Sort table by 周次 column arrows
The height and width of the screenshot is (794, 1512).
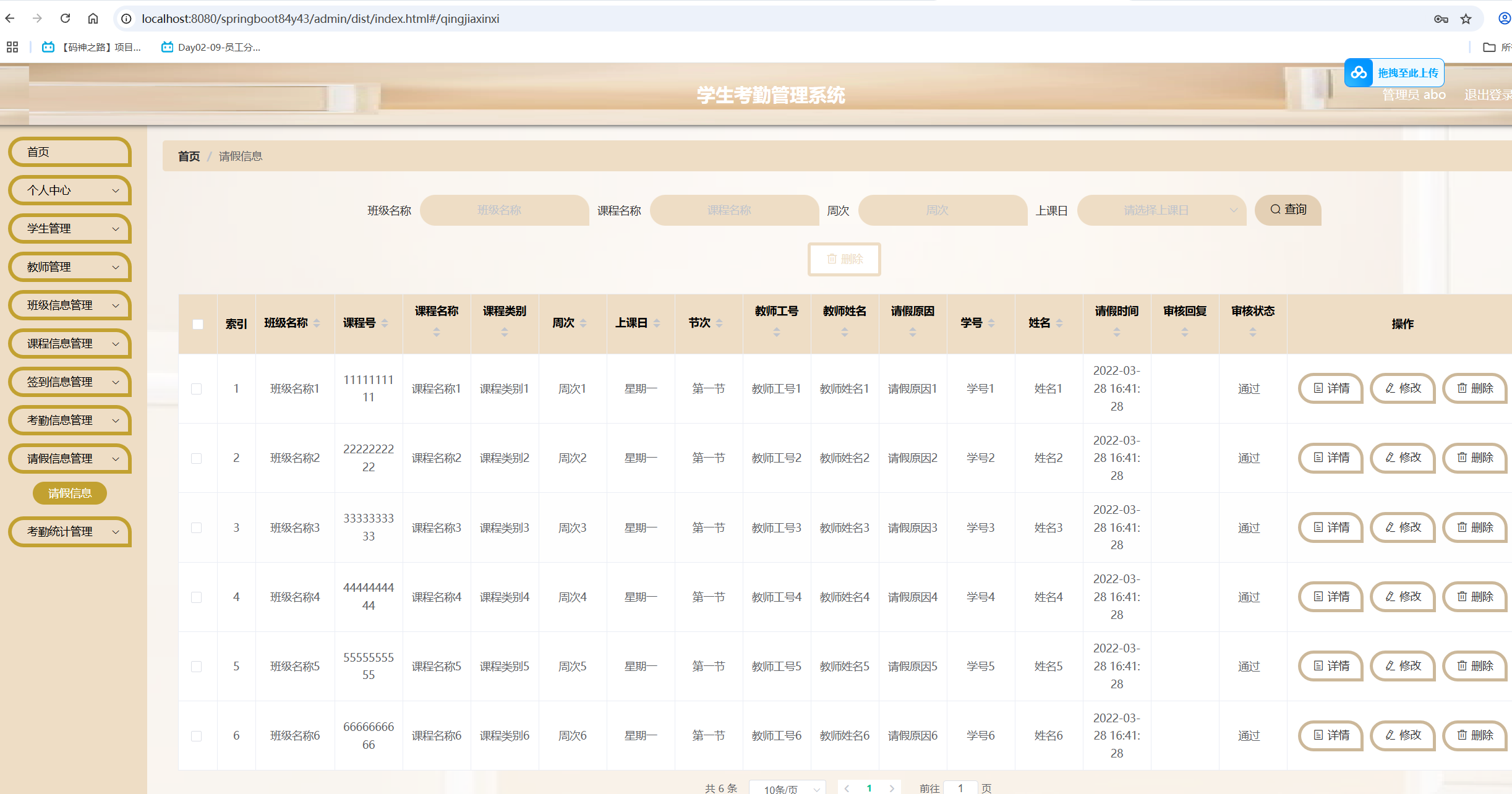click(x=583, y=323)
